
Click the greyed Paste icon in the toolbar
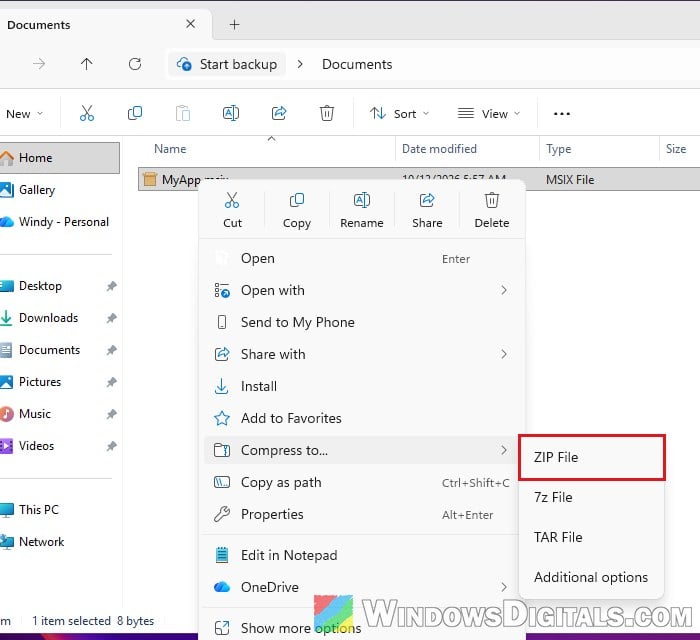coord(183,113)
